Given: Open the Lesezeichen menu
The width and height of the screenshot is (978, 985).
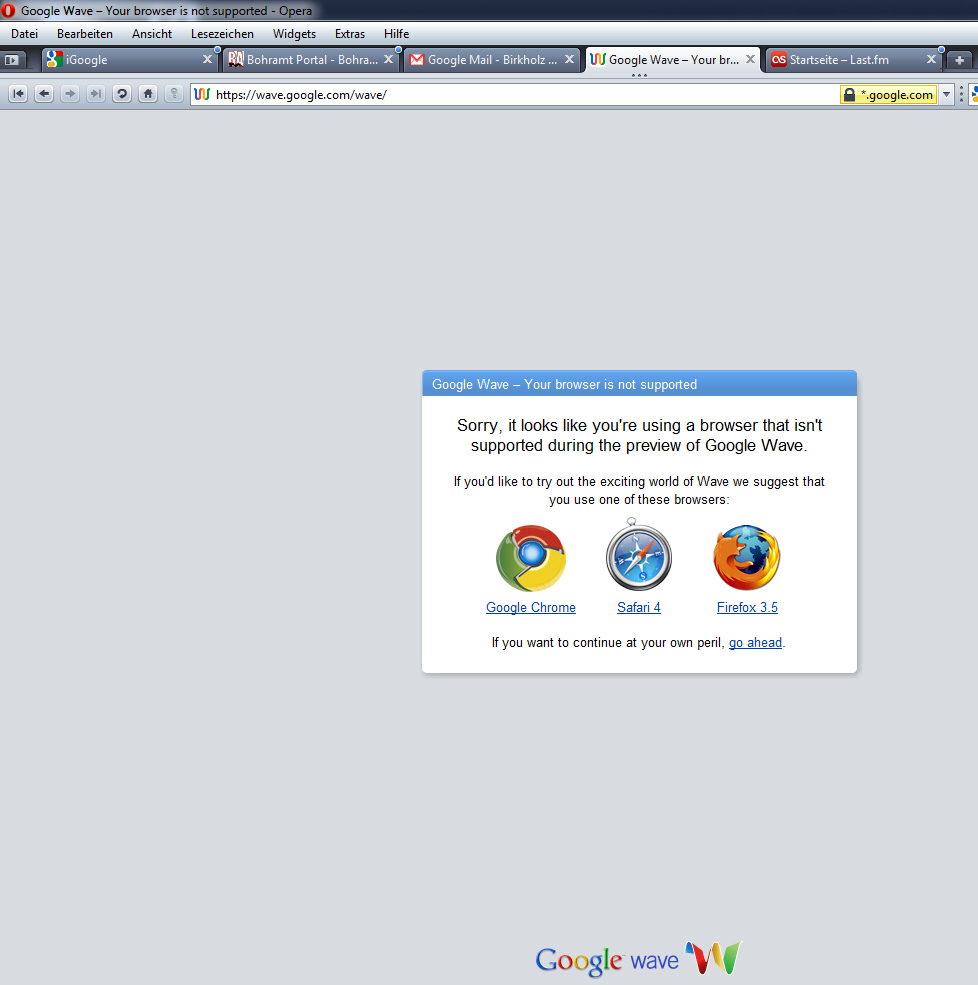Looking at the screenshot, I should [222, 34].
